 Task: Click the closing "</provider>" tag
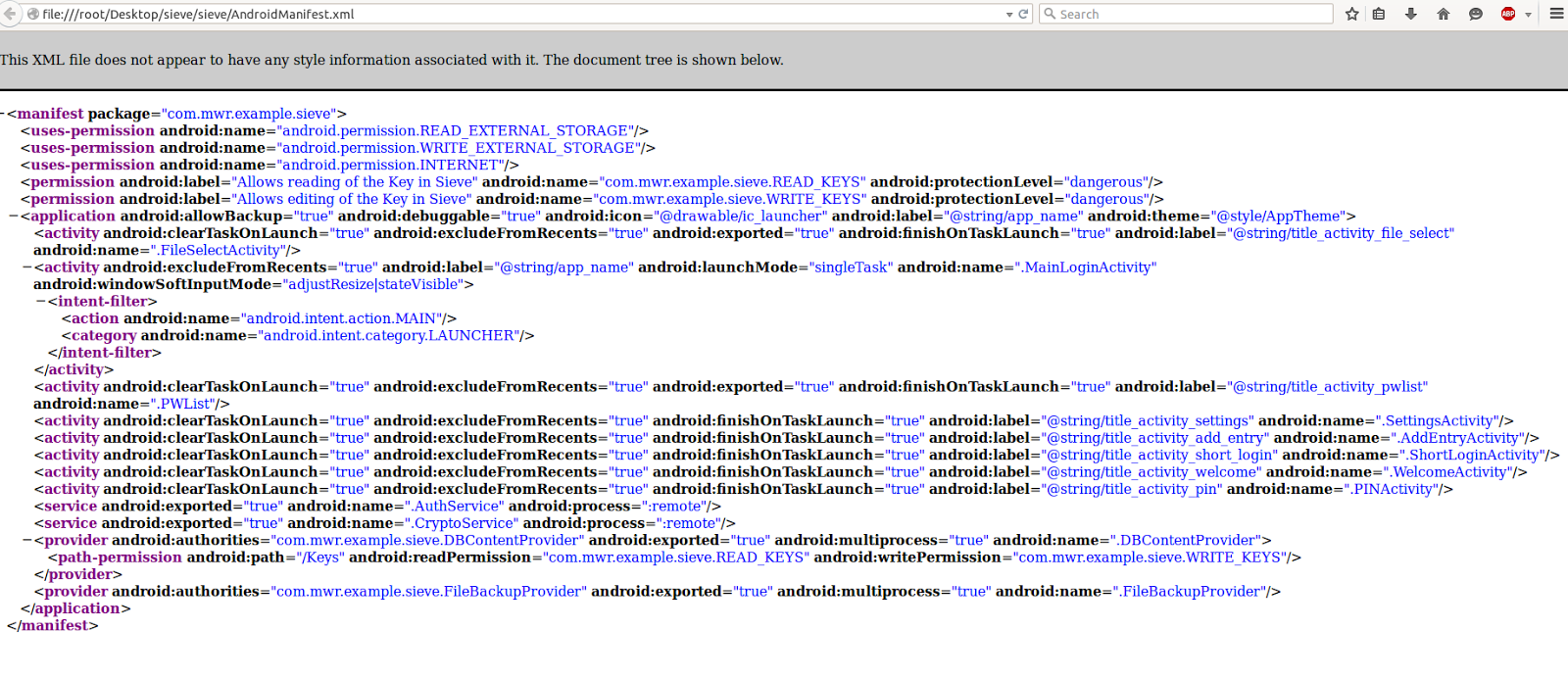coord(78,574)
